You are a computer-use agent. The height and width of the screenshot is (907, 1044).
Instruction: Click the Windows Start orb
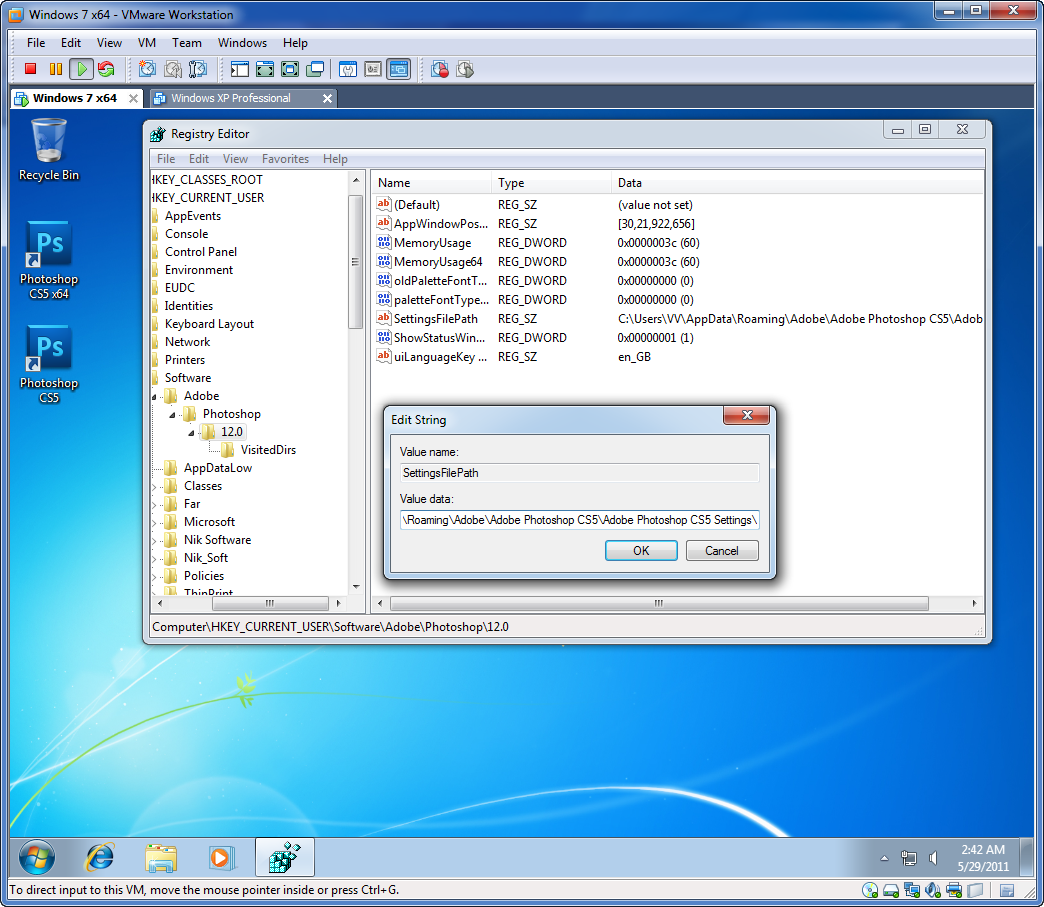[x=37, y=857]
